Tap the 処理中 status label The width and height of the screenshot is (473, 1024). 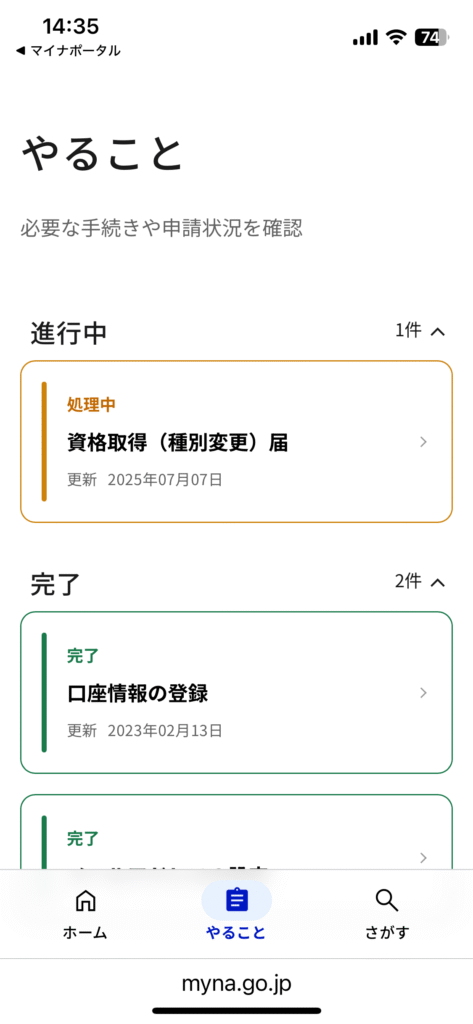91,405
